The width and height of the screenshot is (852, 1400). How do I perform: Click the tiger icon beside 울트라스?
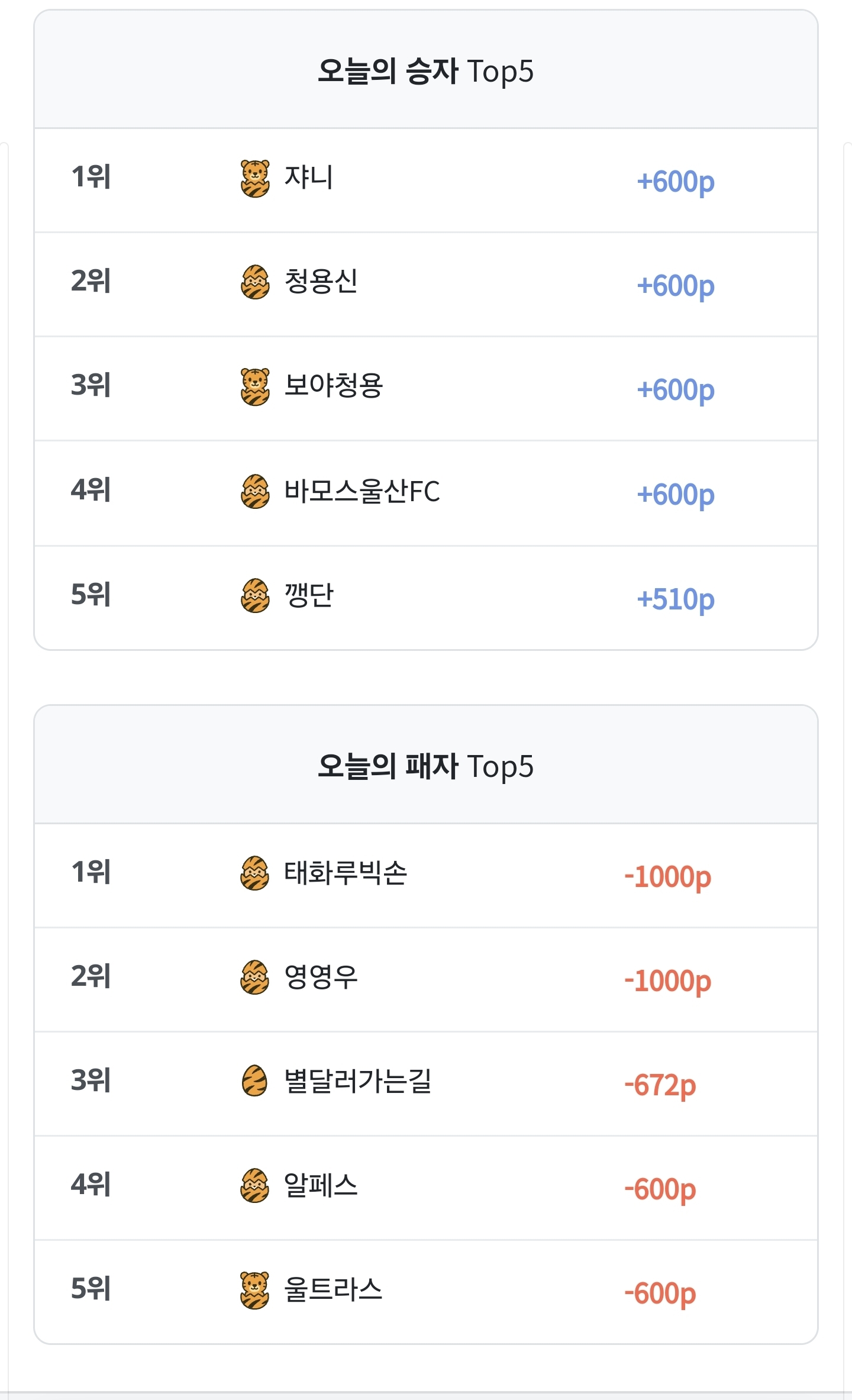tap(255, 1290)
